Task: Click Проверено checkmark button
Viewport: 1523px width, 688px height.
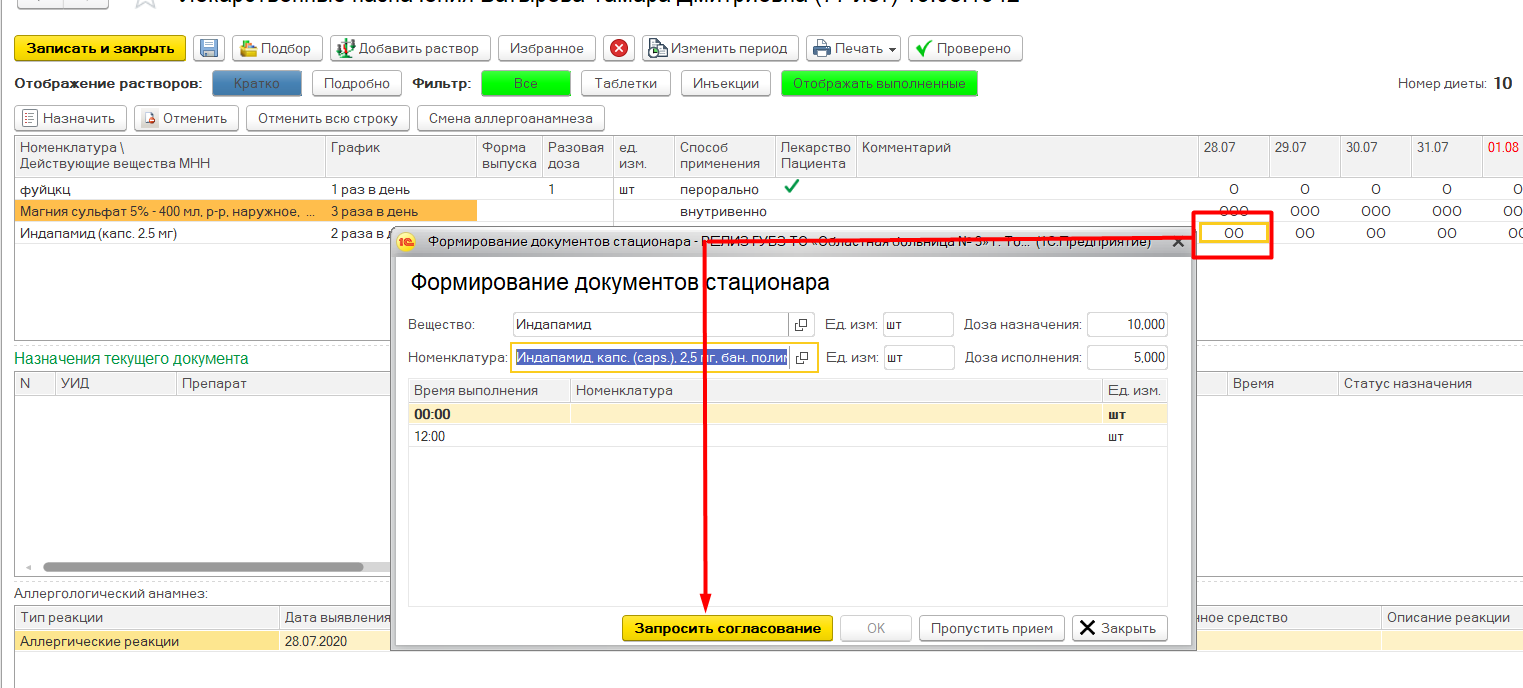Action: [964, 48]
